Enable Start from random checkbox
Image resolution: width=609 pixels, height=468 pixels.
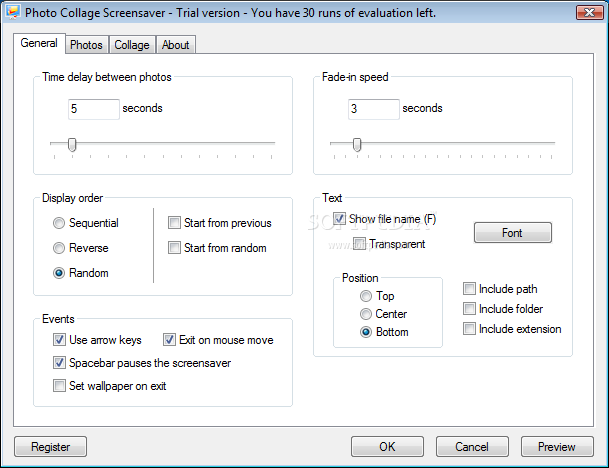174,247
